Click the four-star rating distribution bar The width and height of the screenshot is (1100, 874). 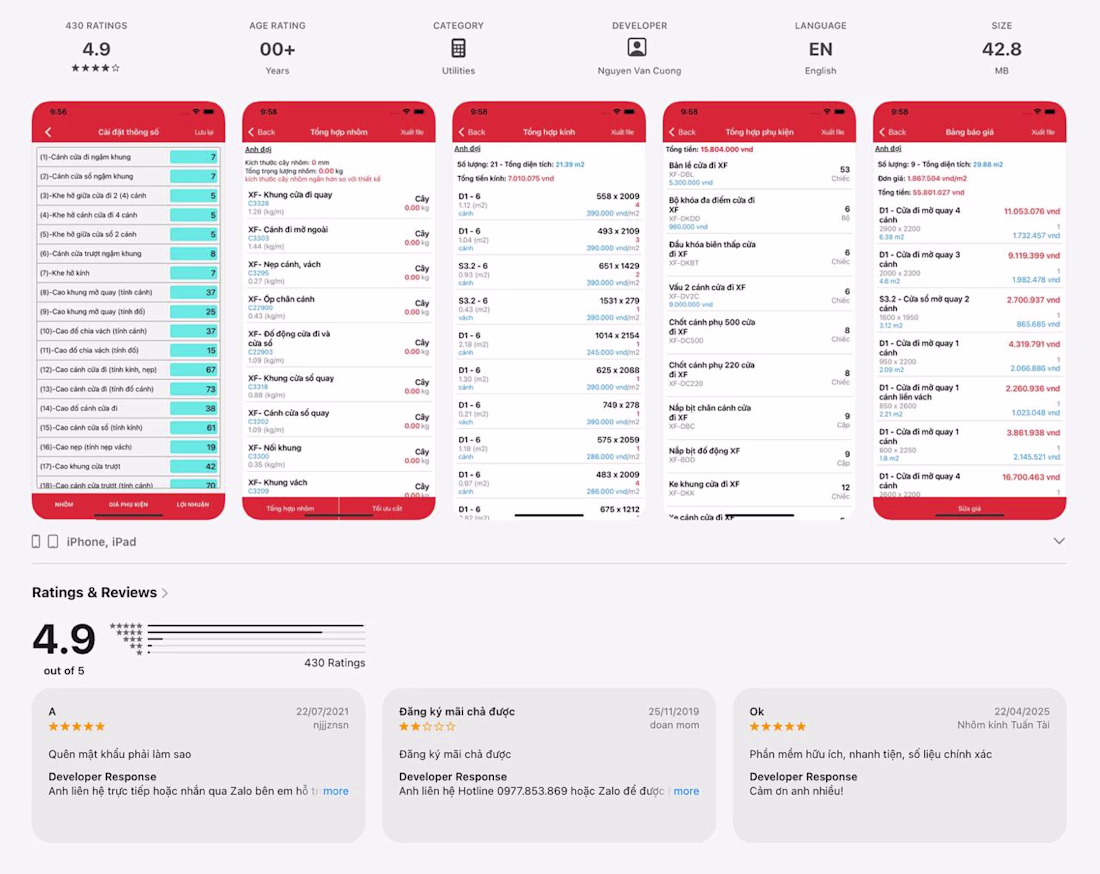(x=256, y=632)
